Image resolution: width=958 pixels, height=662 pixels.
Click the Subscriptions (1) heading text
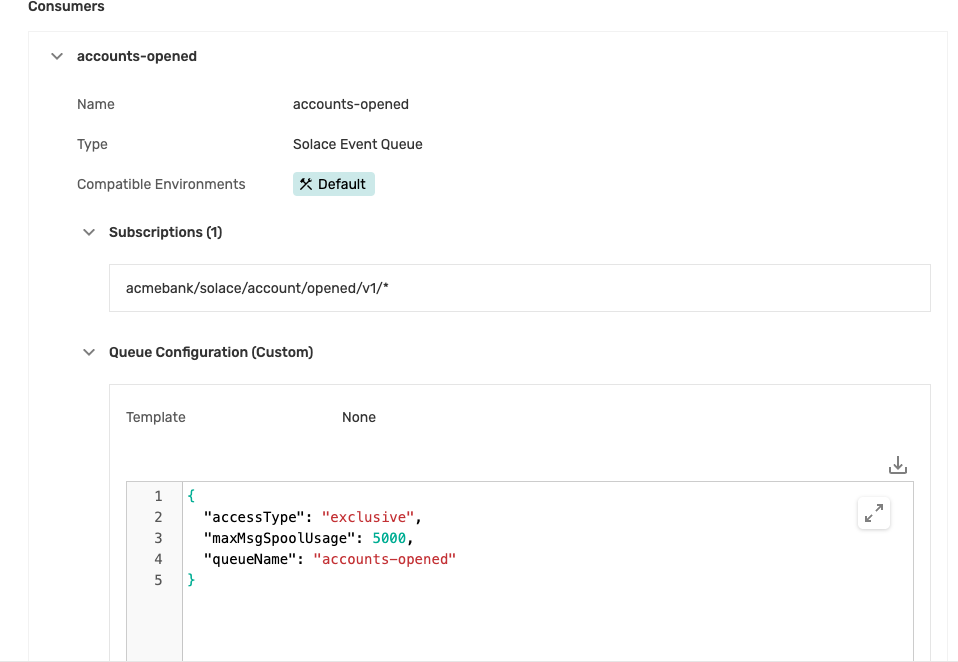tap(165, 232)
